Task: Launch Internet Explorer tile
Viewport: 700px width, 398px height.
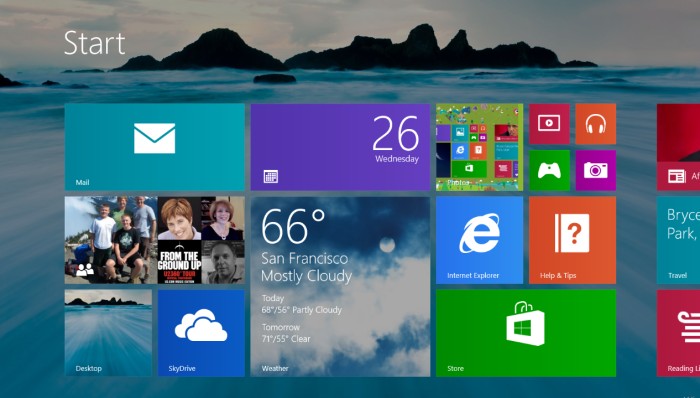Action: [479, 240]
